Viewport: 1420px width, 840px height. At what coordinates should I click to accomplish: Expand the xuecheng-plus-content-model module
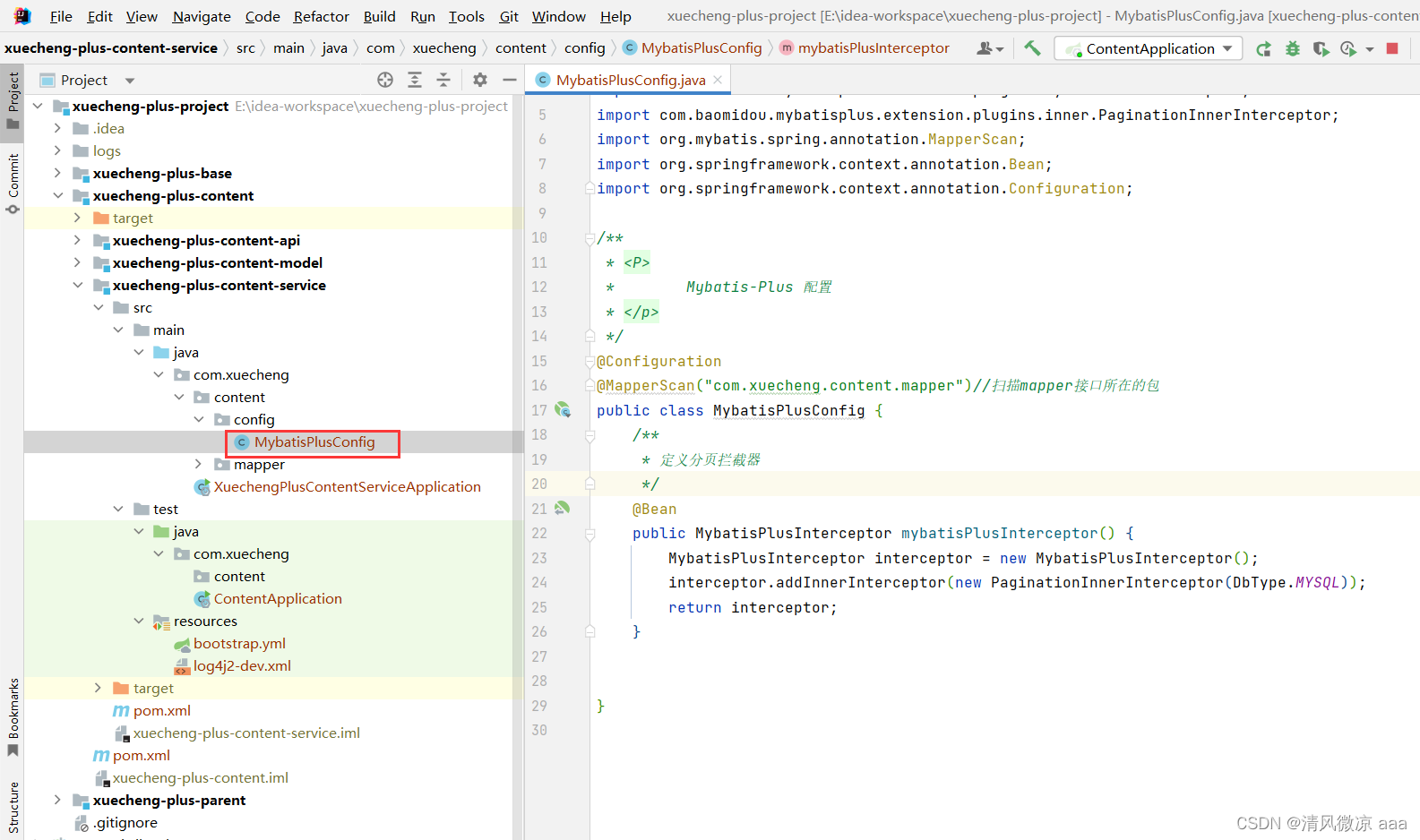coord(77,262)
